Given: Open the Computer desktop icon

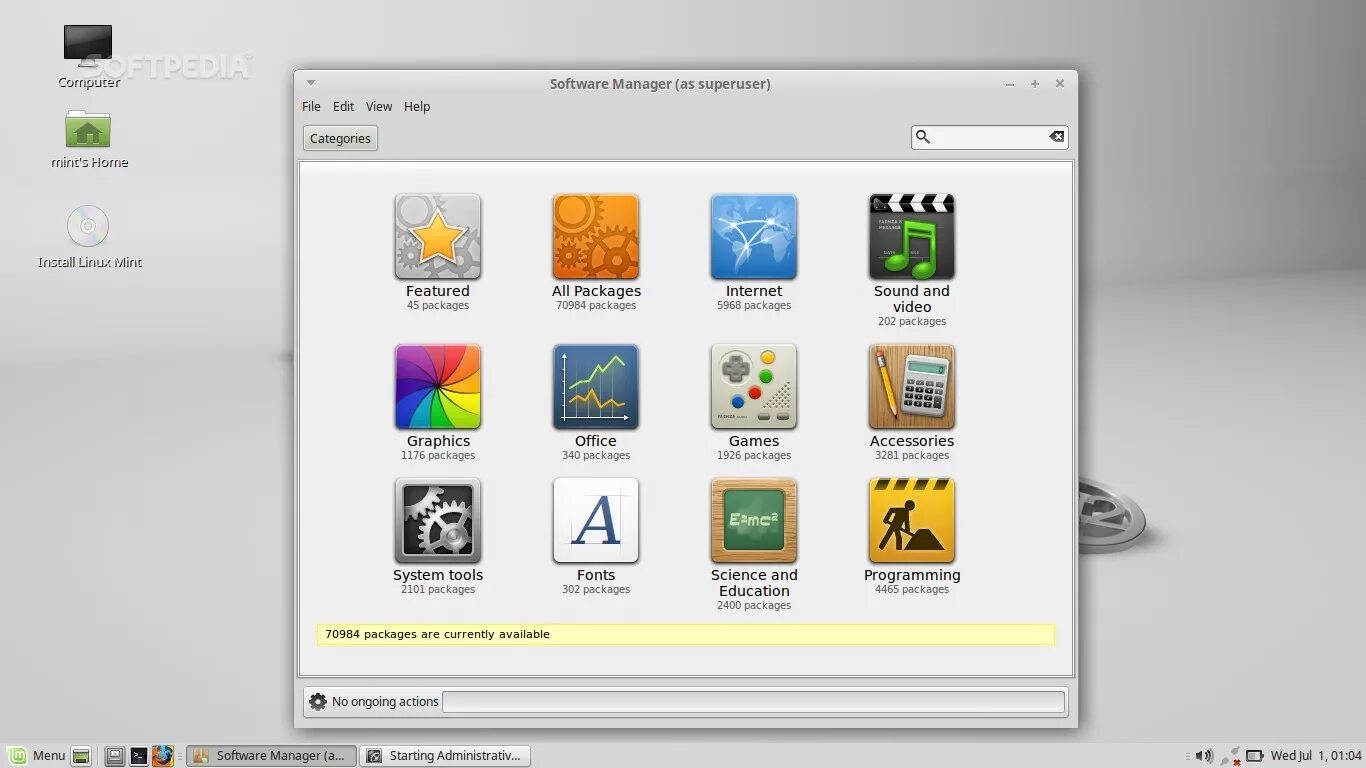Looking at the screenshot, I should pyautogui.click(x=88, y=47).
